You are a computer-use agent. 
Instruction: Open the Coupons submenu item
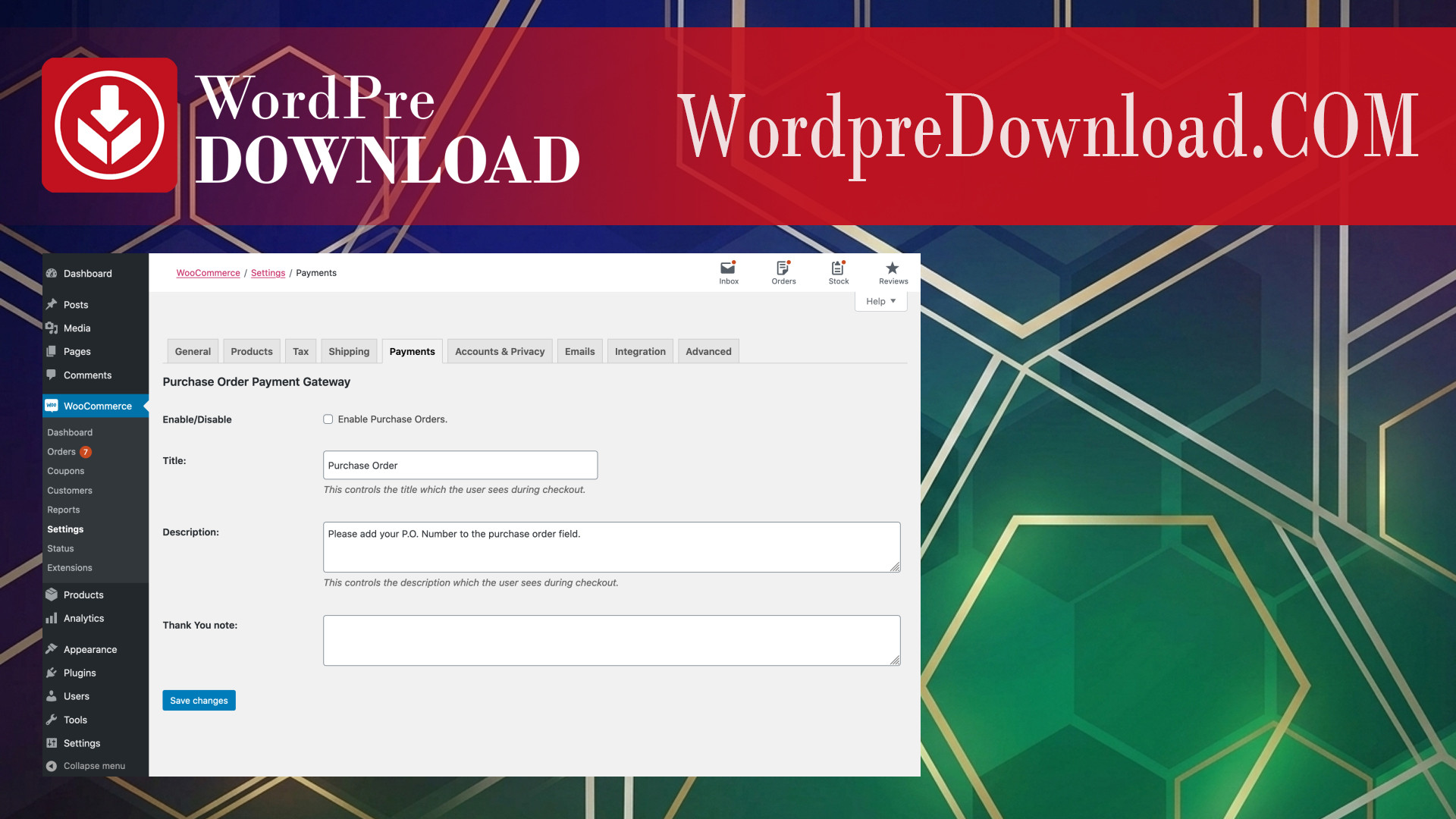click(x=65, y=471)
